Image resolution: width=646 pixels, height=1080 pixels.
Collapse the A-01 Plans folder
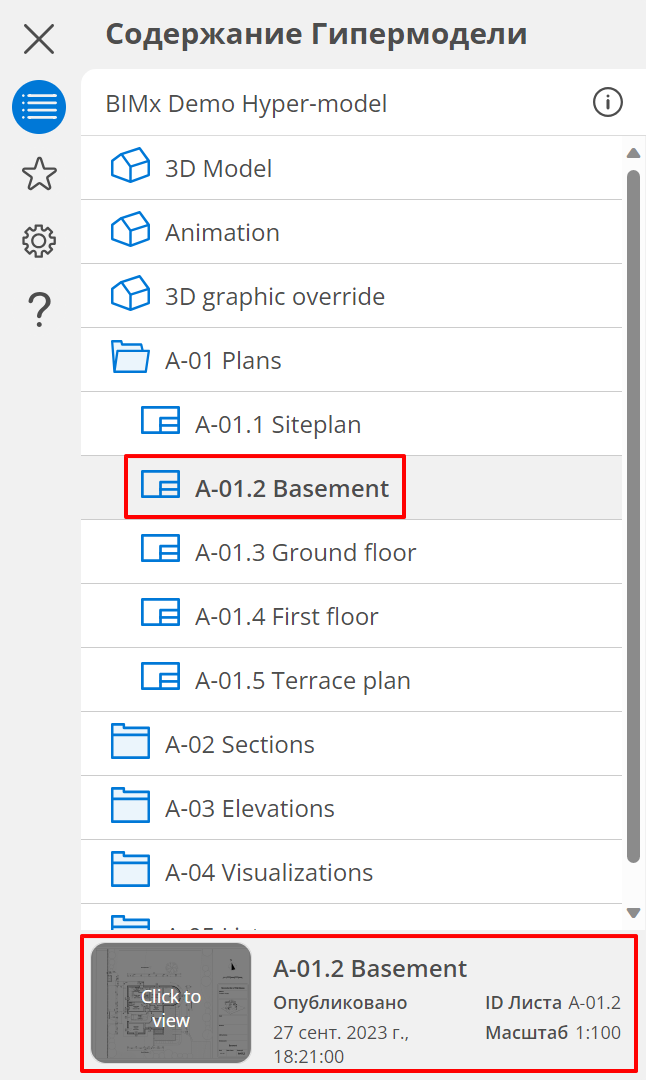[x=130, y=359]
